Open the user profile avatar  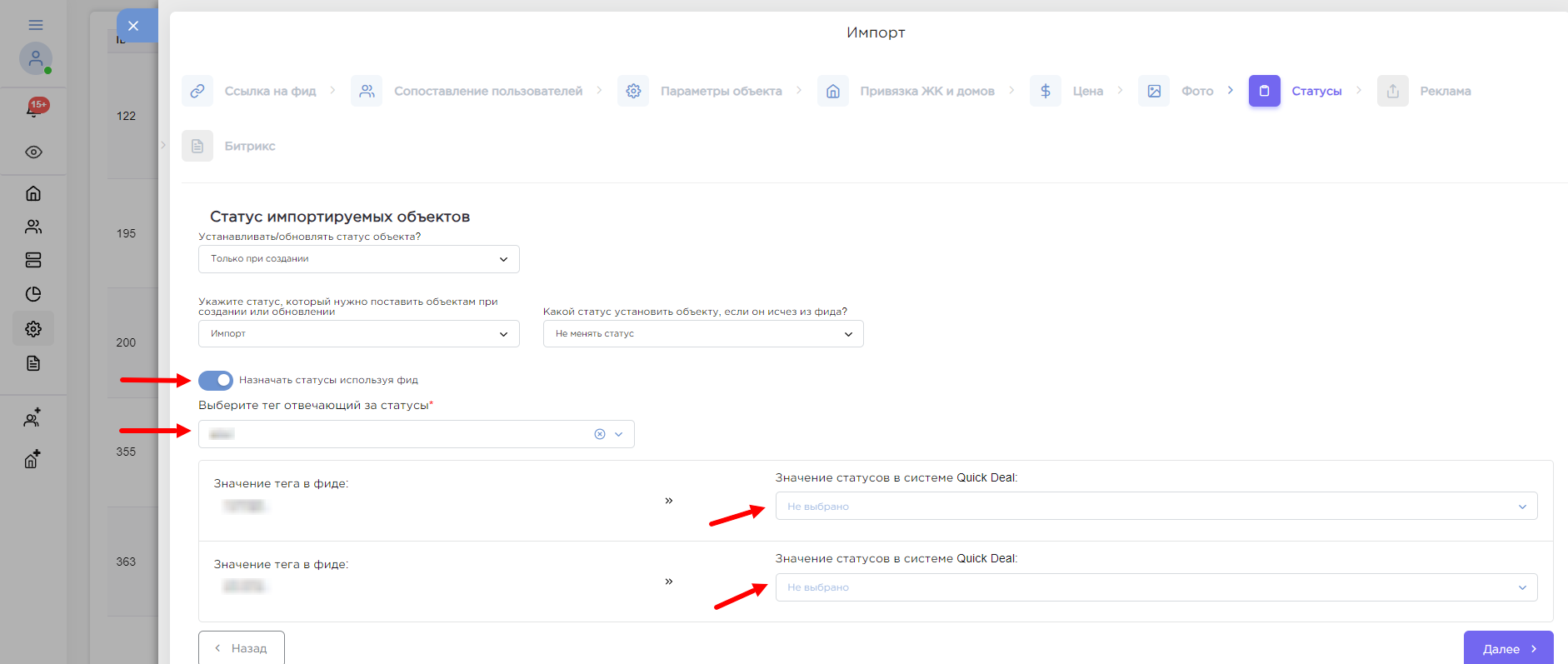point(35,58)
